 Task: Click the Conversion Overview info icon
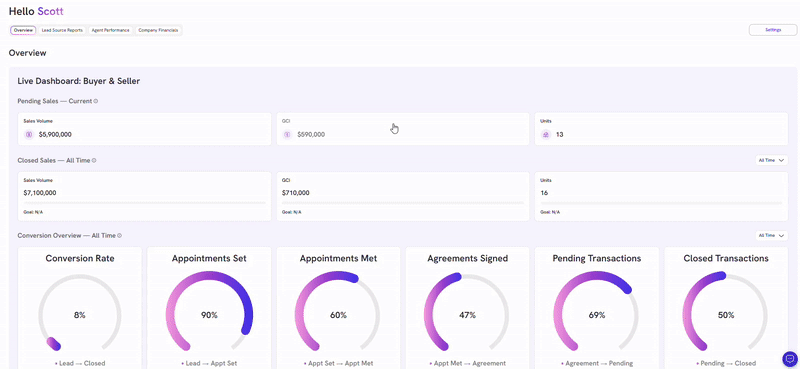[119, 236]
